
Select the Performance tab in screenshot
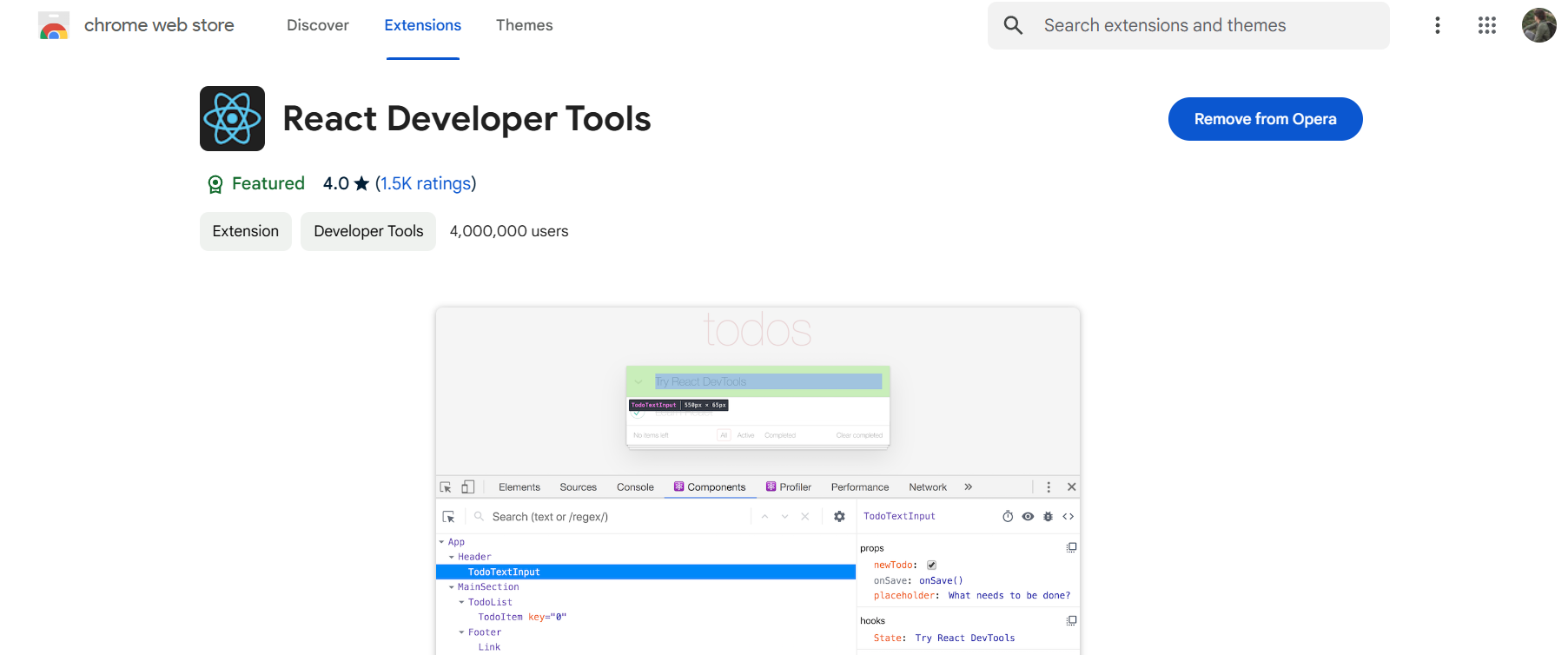tap(860, 487)
